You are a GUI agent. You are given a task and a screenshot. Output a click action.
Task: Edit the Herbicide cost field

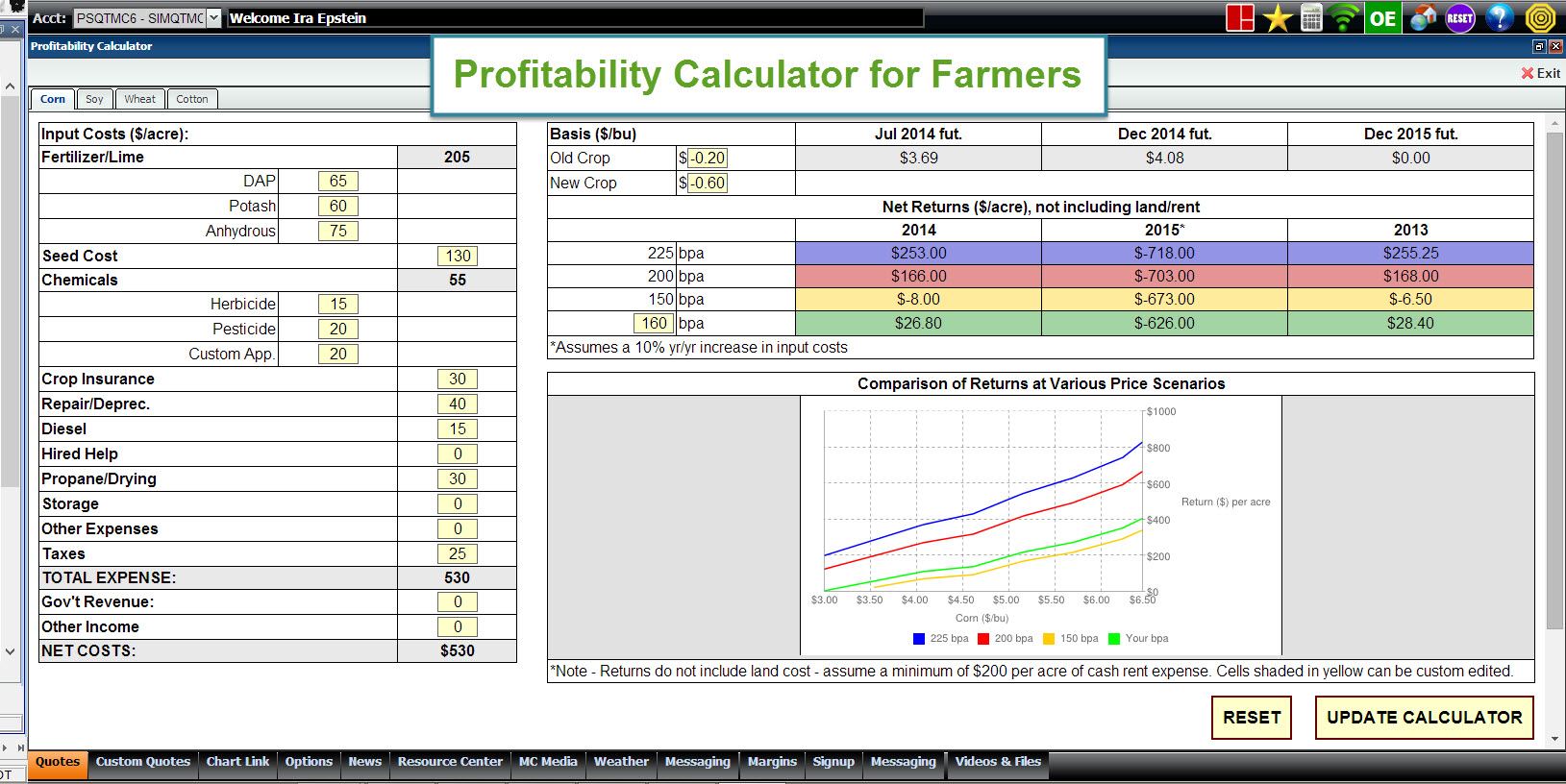coord(338,304)
